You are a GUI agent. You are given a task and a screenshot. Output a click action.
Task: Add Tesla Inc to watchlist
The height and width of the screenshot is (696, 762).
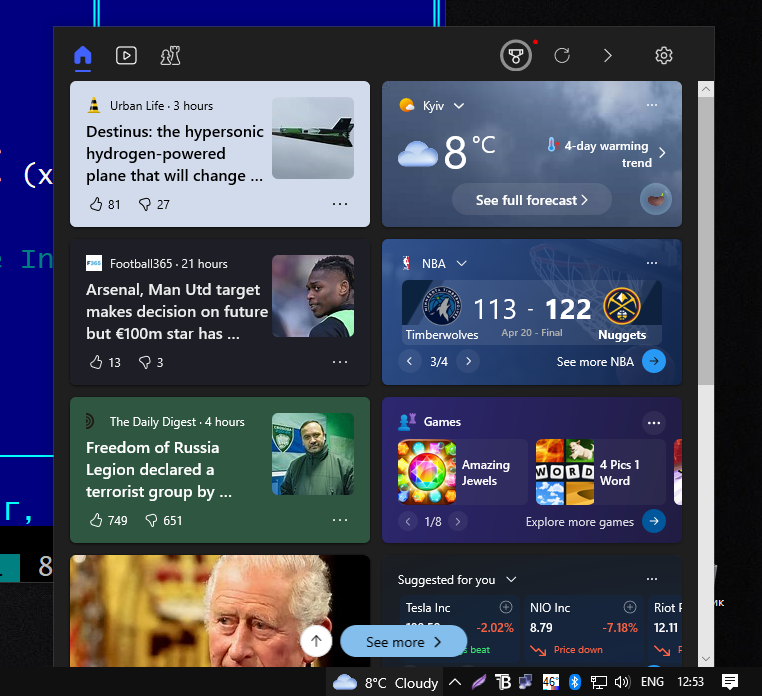[506, 607]
